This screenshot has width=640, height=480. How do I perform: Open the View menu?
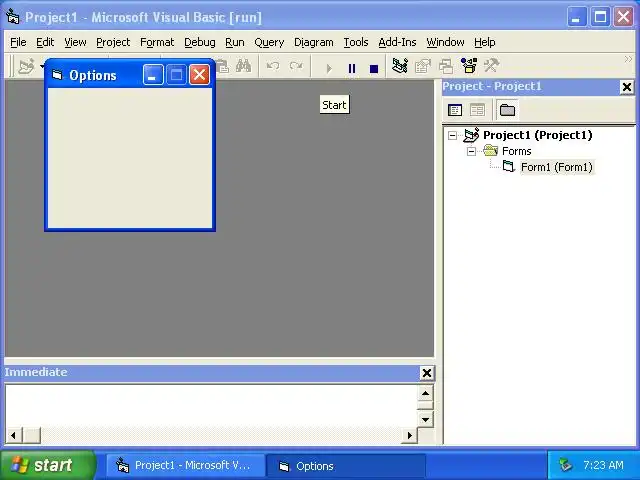tap(75, 42)
